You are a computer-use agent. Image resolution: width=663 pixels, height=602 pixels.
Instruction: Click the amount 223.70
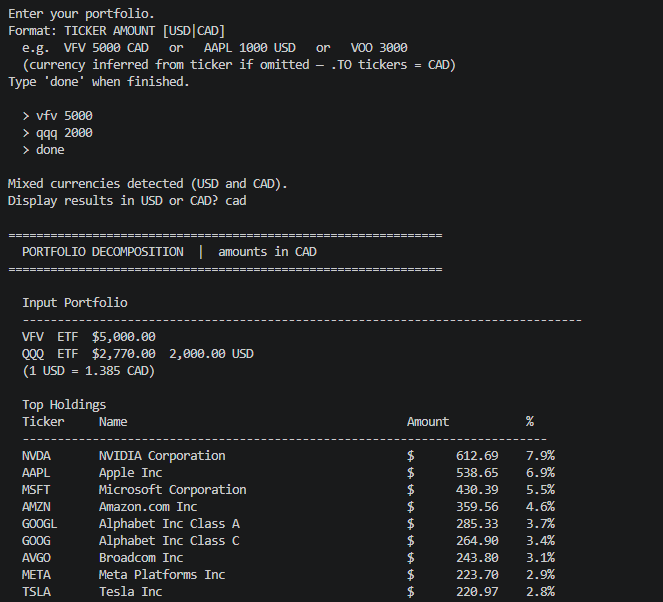477,575
